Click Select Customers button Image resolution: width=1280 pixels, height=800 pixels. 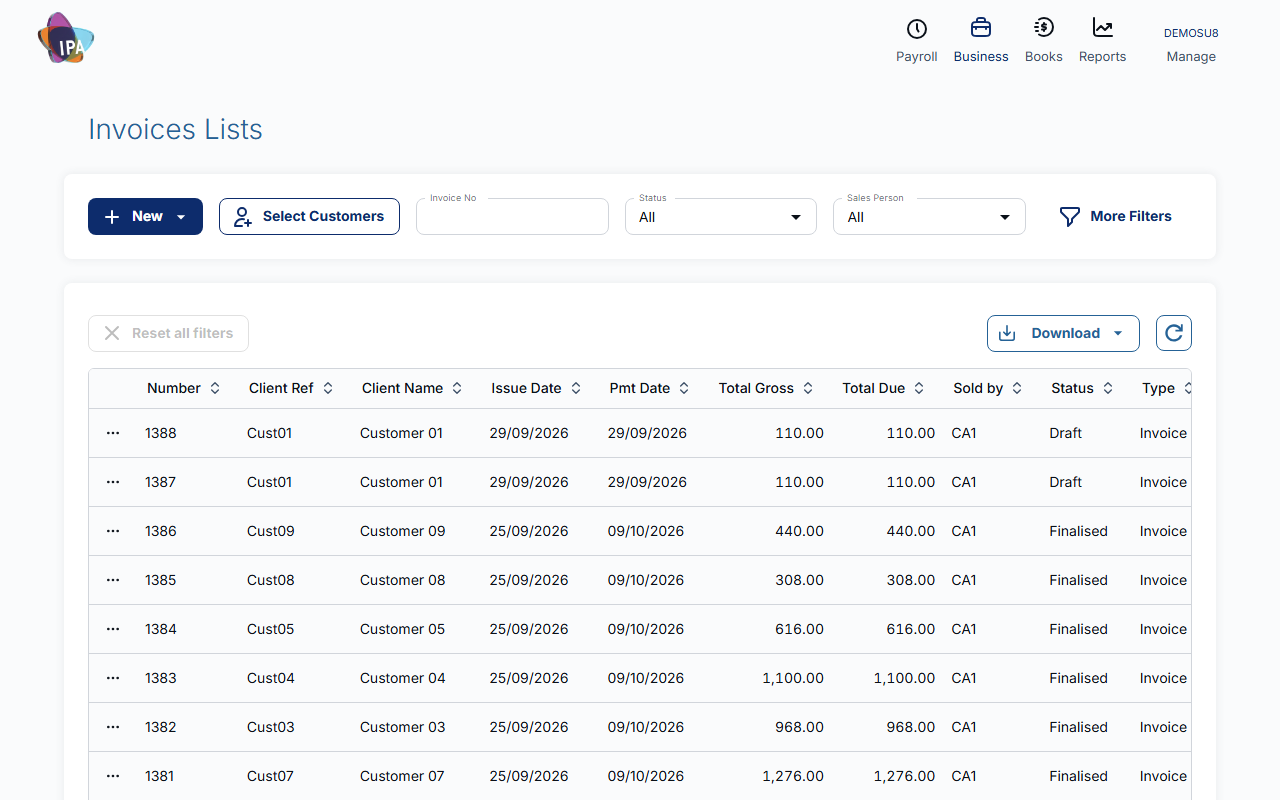tap(309, 216)
